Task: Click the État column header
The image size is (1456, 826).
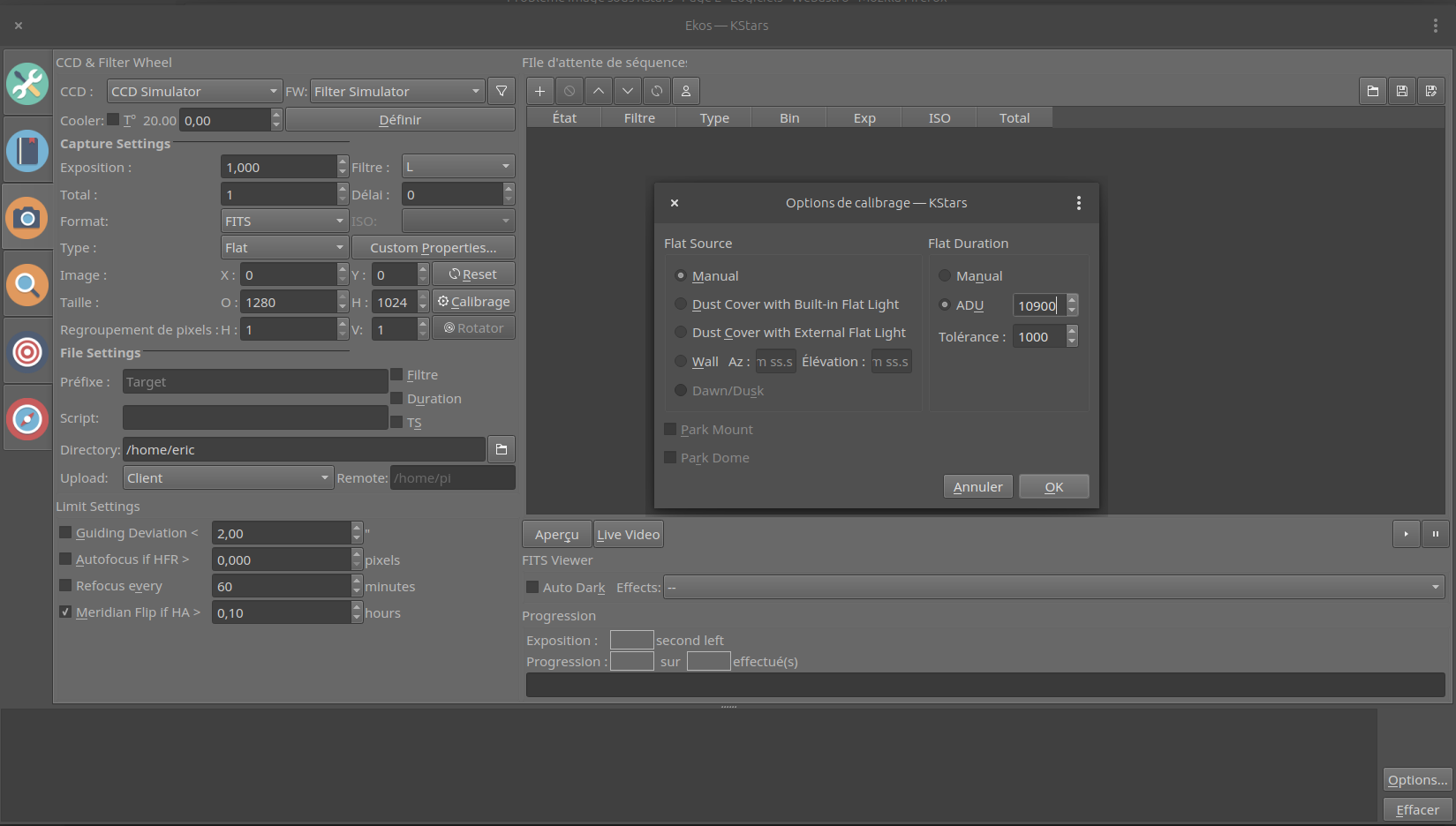Action: point(564,117)
